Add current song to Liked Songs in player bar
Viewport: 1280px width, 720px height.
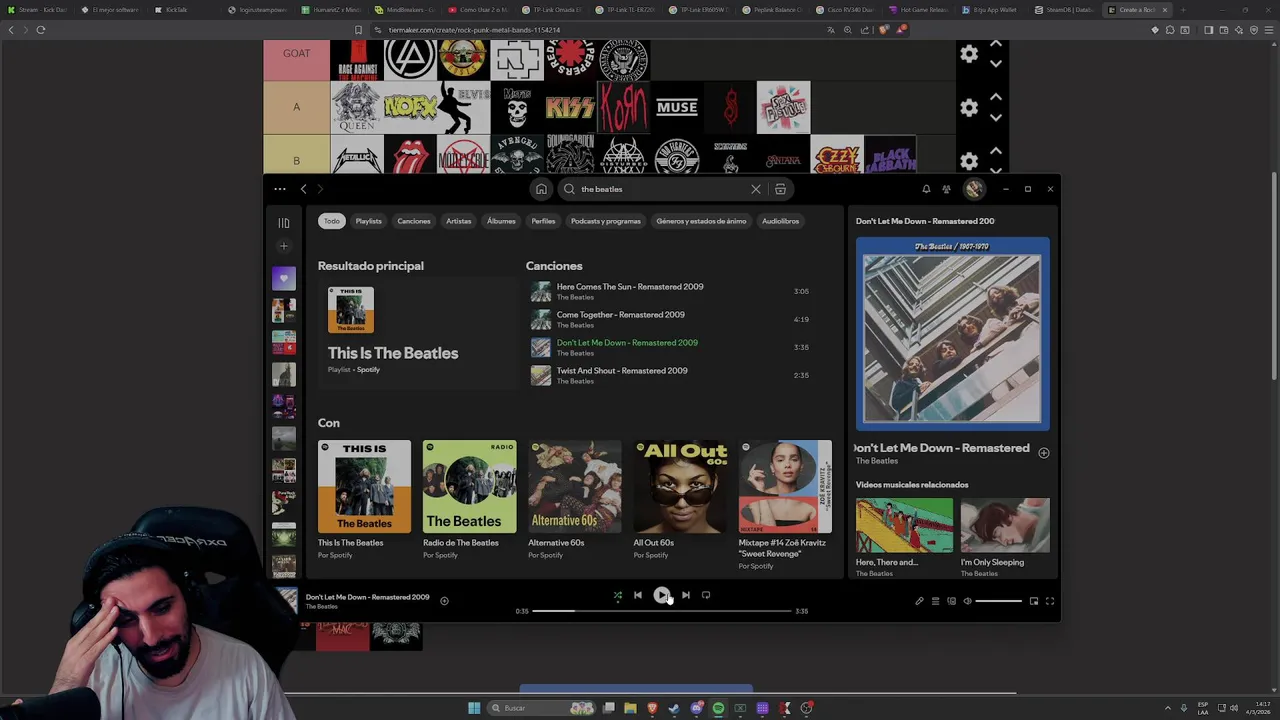(444, 601)
